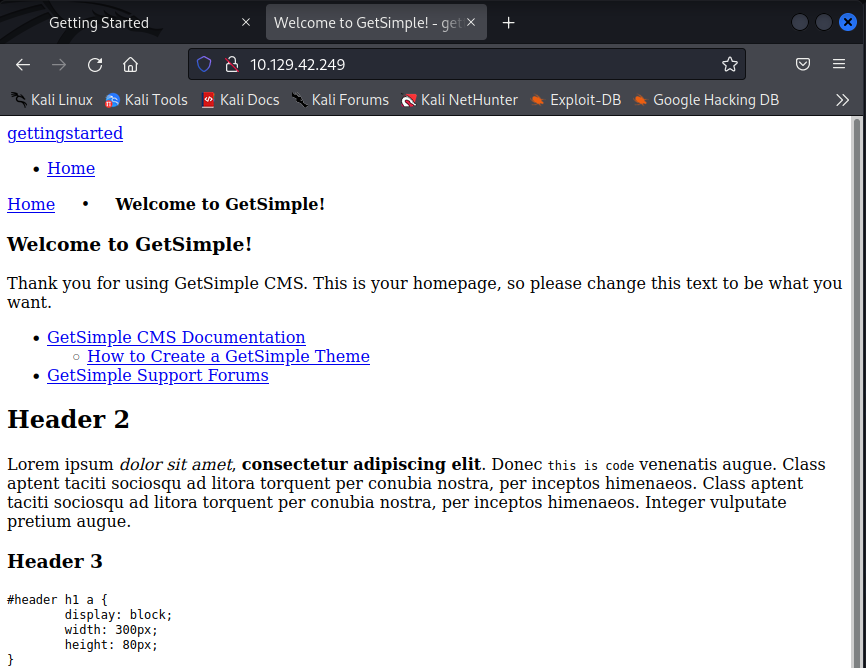
Task: Open the Kali Tools bookmark
Action: 146,100
